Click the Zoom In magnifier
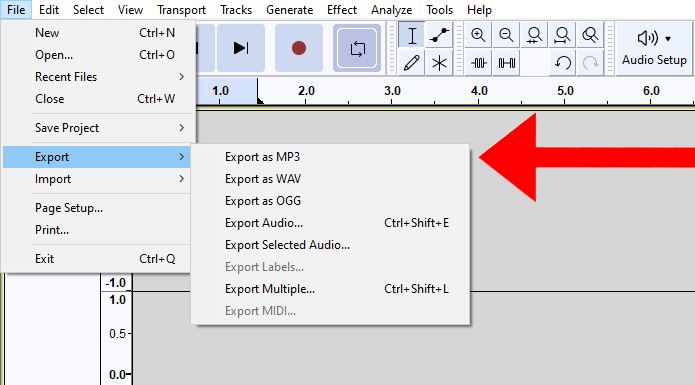 (x=478, y=35)
